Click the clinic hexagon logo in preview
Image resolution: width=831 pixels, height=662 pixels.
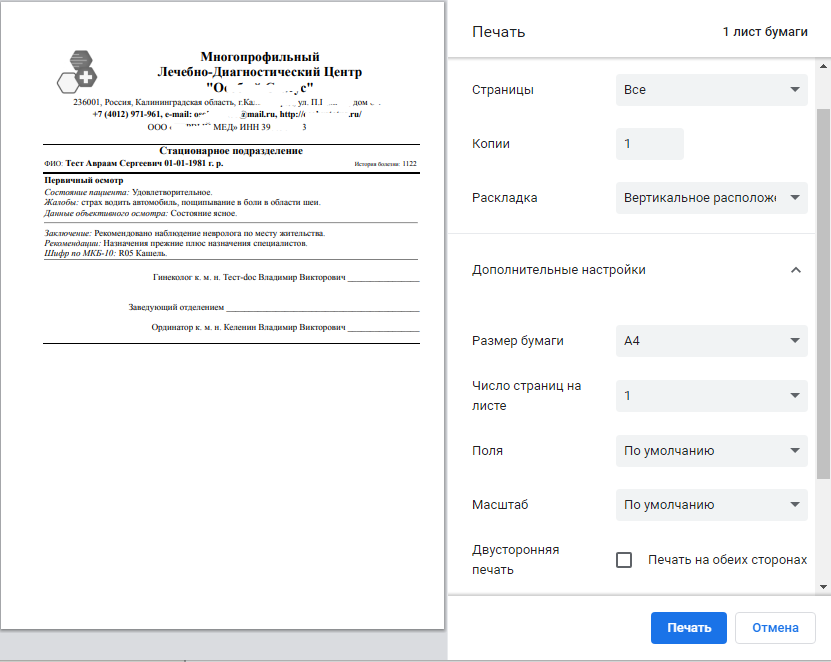[78, 70]
